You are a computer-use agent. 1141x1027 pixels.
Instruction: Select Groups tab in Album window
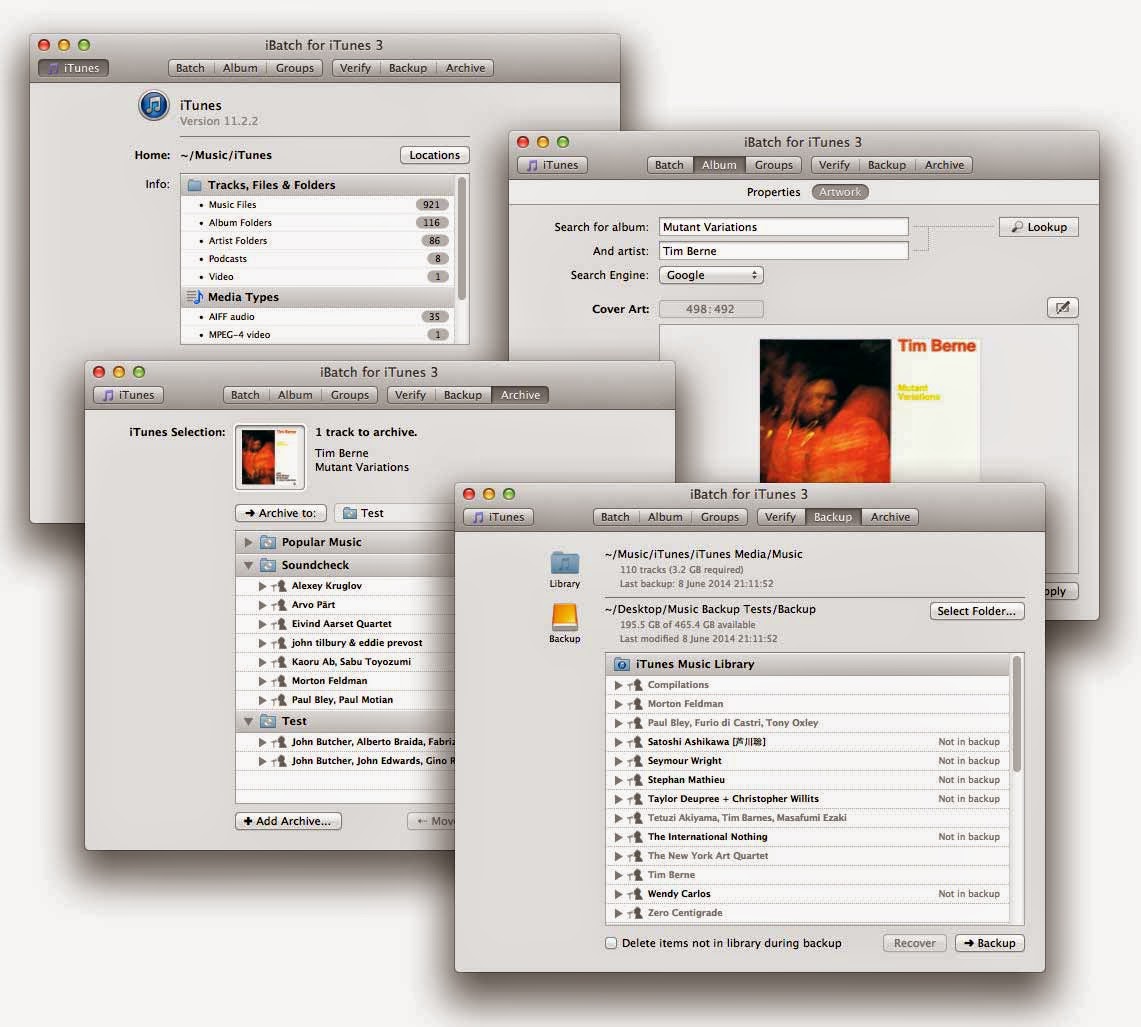tap(774, 165)
